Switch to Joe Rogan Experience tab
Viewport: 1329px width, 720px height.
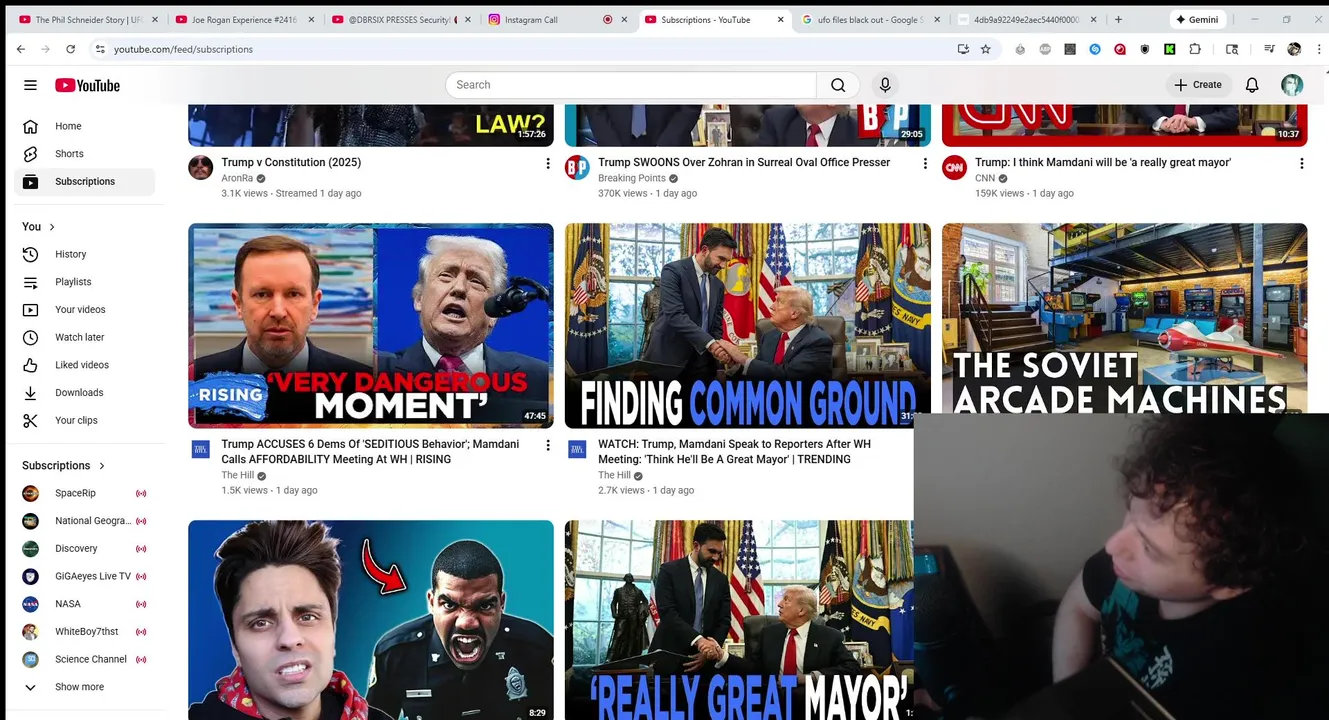click(245, 19)
